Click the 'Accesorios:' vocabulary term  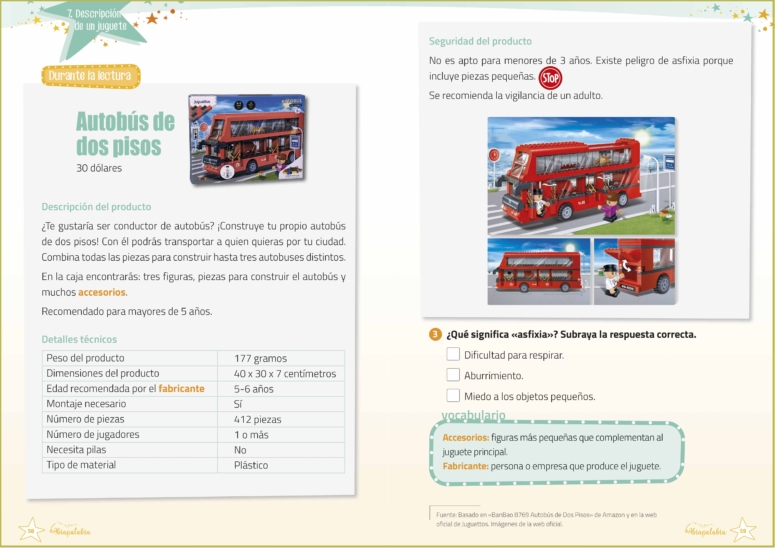point(466,437)
